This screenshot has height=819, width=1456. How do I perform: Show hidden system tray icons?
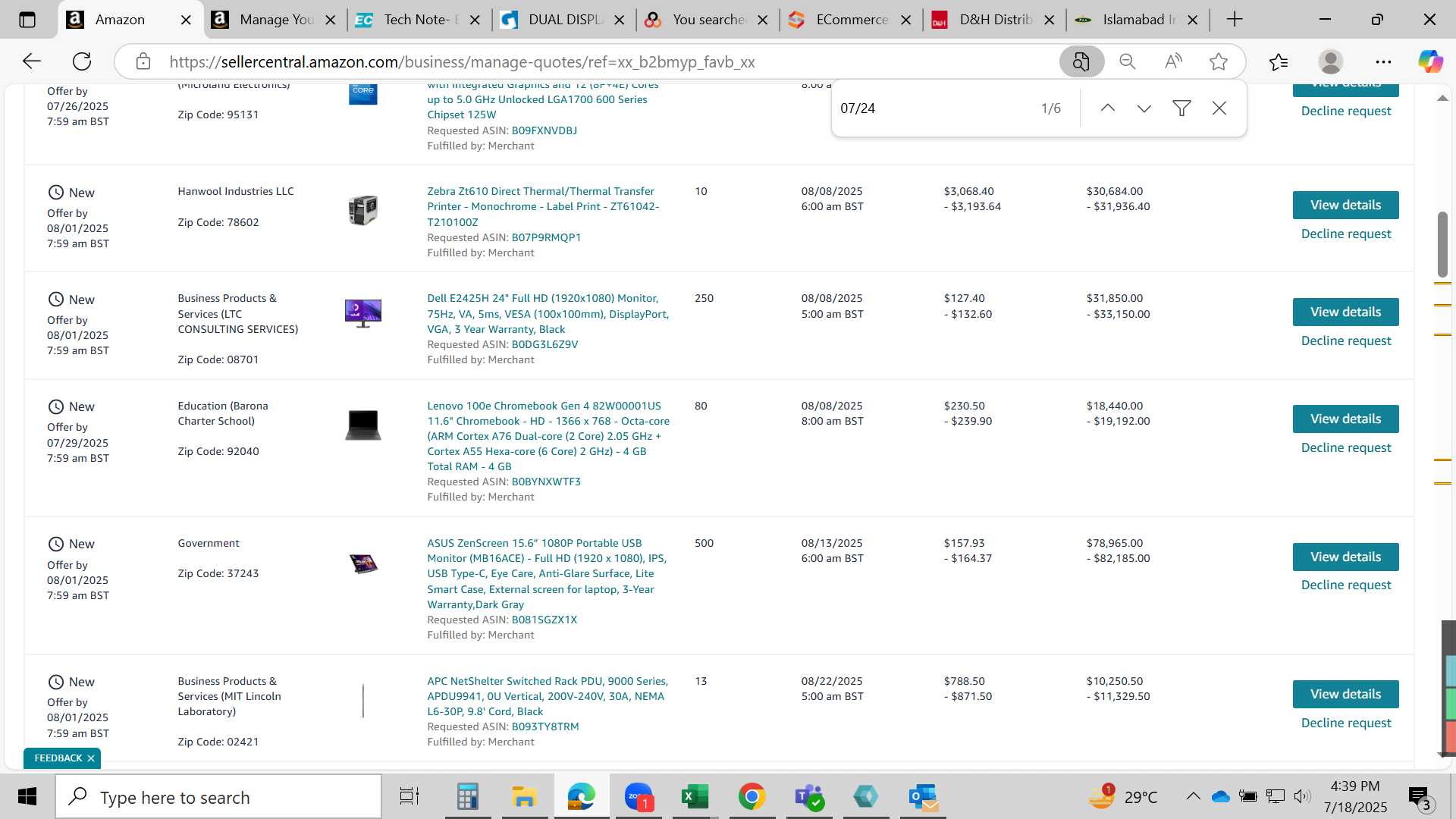1193,796
